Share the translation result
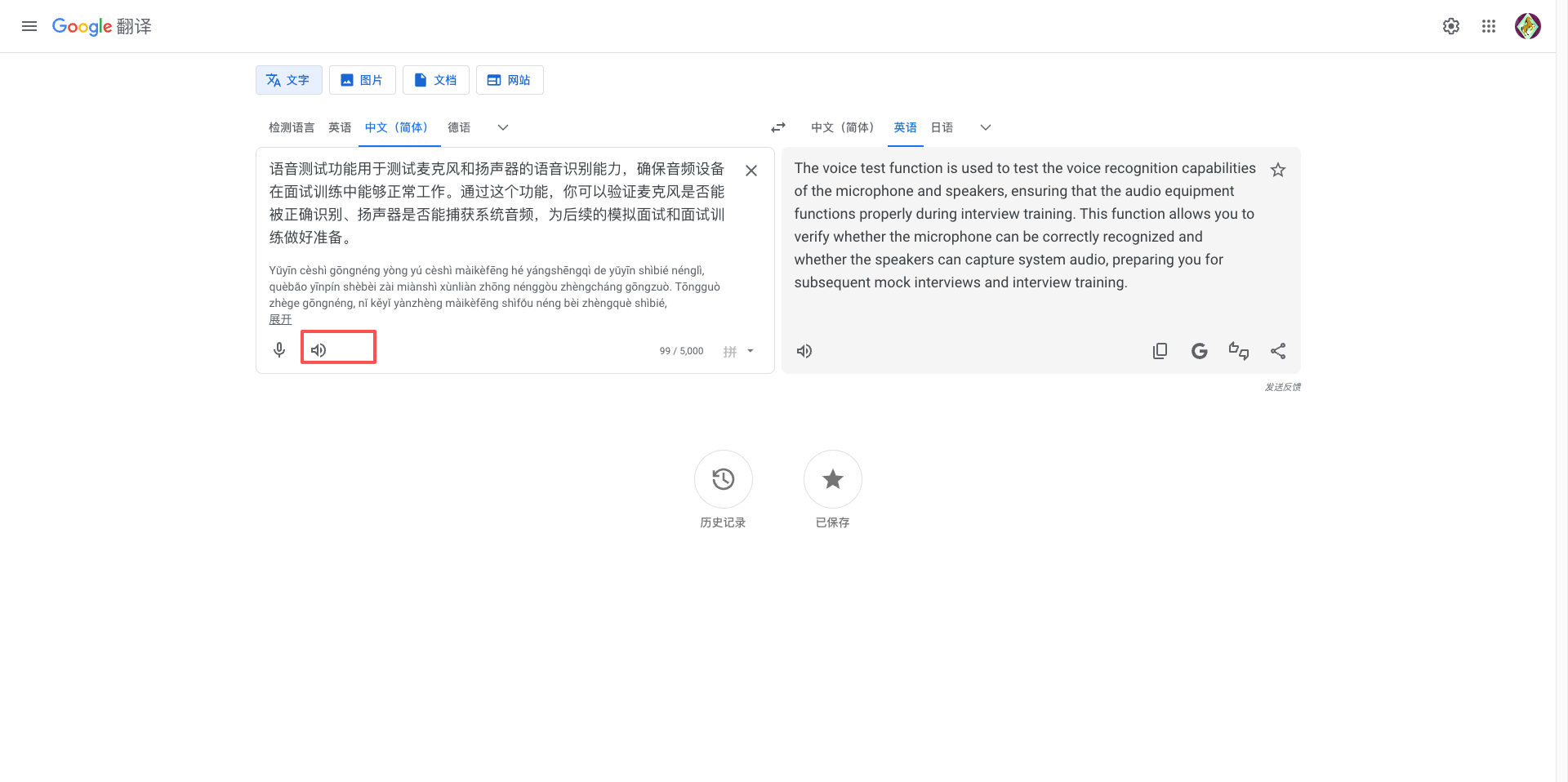Image resolution: width=1568 pixels, height=782 pixels. 1278,350
